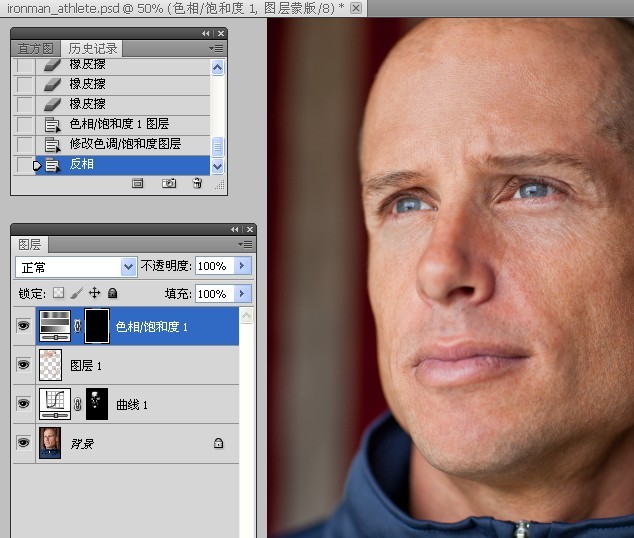Click the history scrollbar up arrow

(218, 68)
